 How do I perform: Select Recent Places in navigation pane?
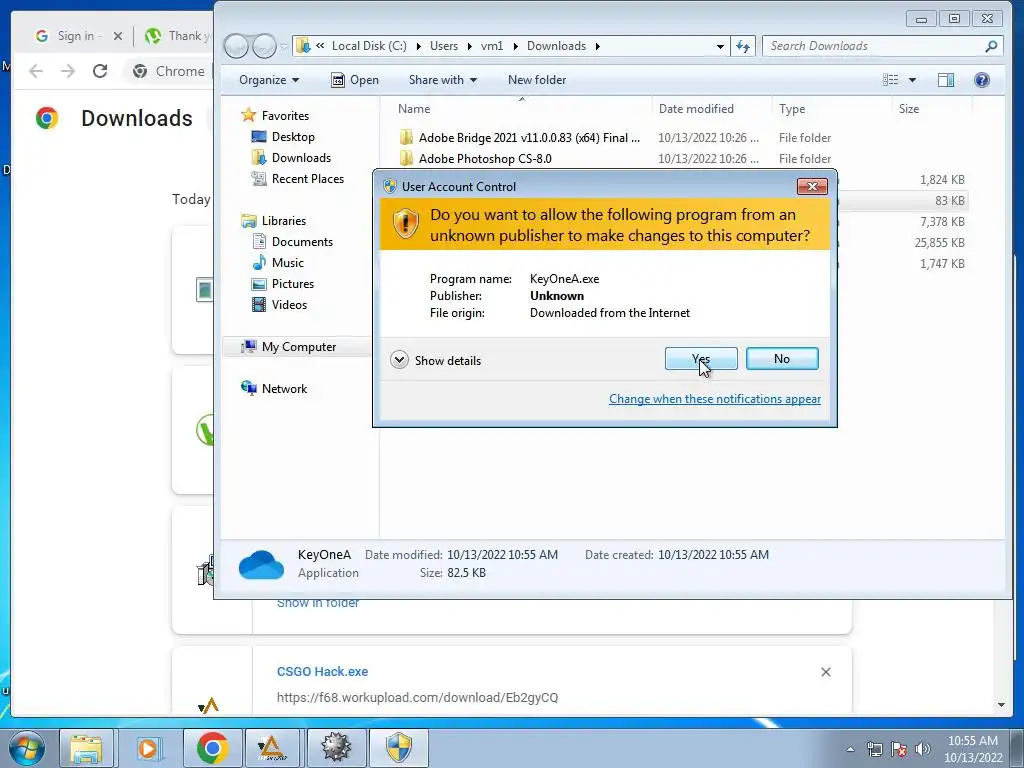click(x=308, y=178)
